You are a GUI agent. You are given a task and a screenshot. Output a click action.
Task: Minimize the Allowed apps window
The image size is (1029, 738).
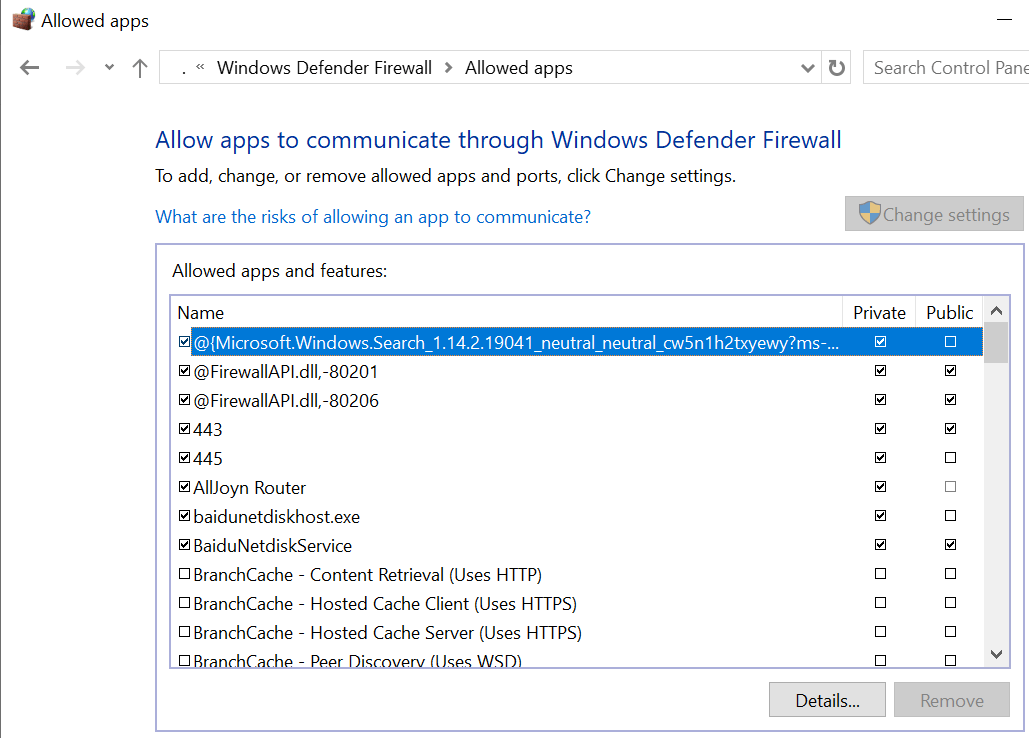tap(1004, 20)
